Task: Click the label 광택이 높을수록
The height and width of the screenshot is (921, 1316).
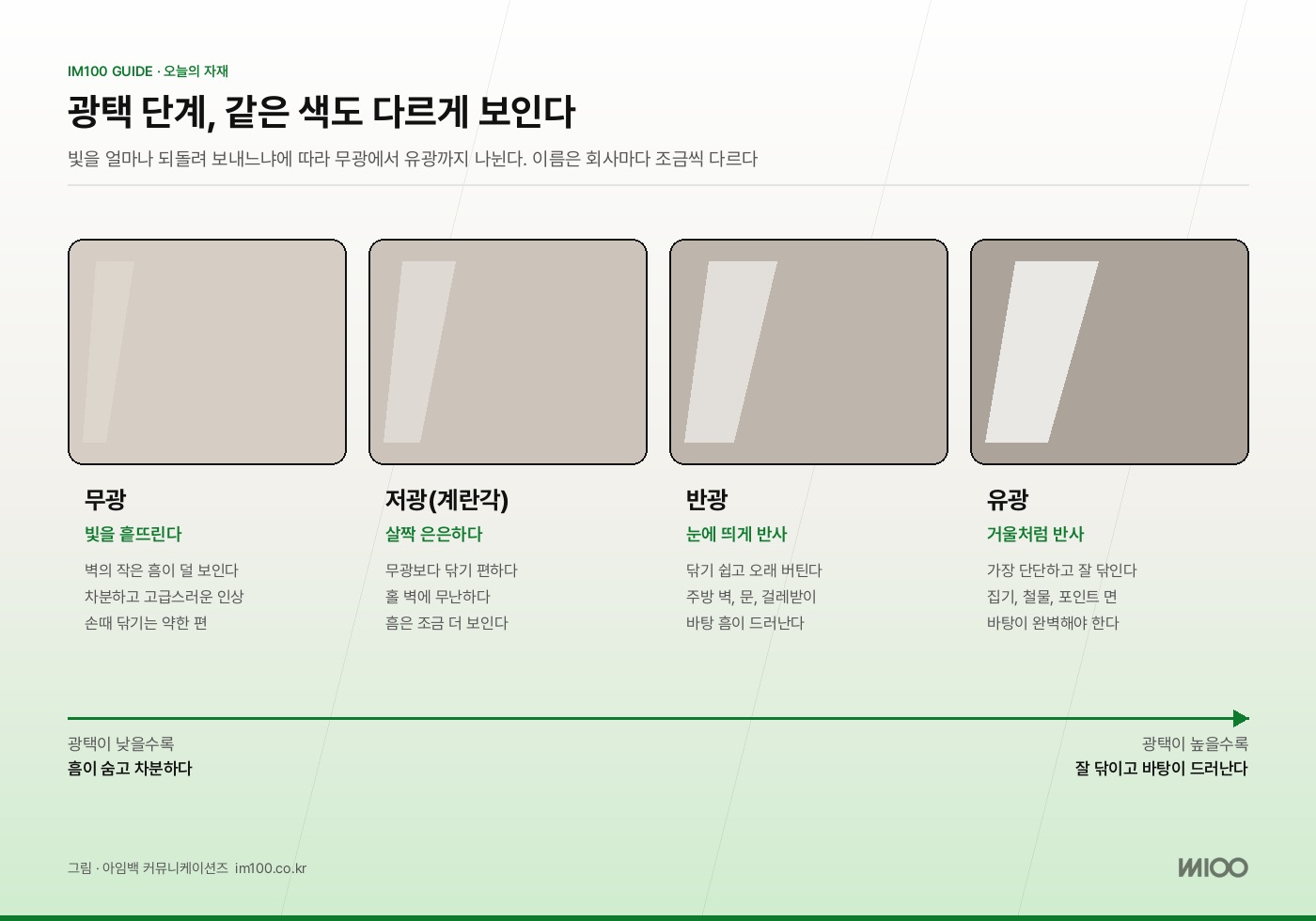Action: point(1195,743)
